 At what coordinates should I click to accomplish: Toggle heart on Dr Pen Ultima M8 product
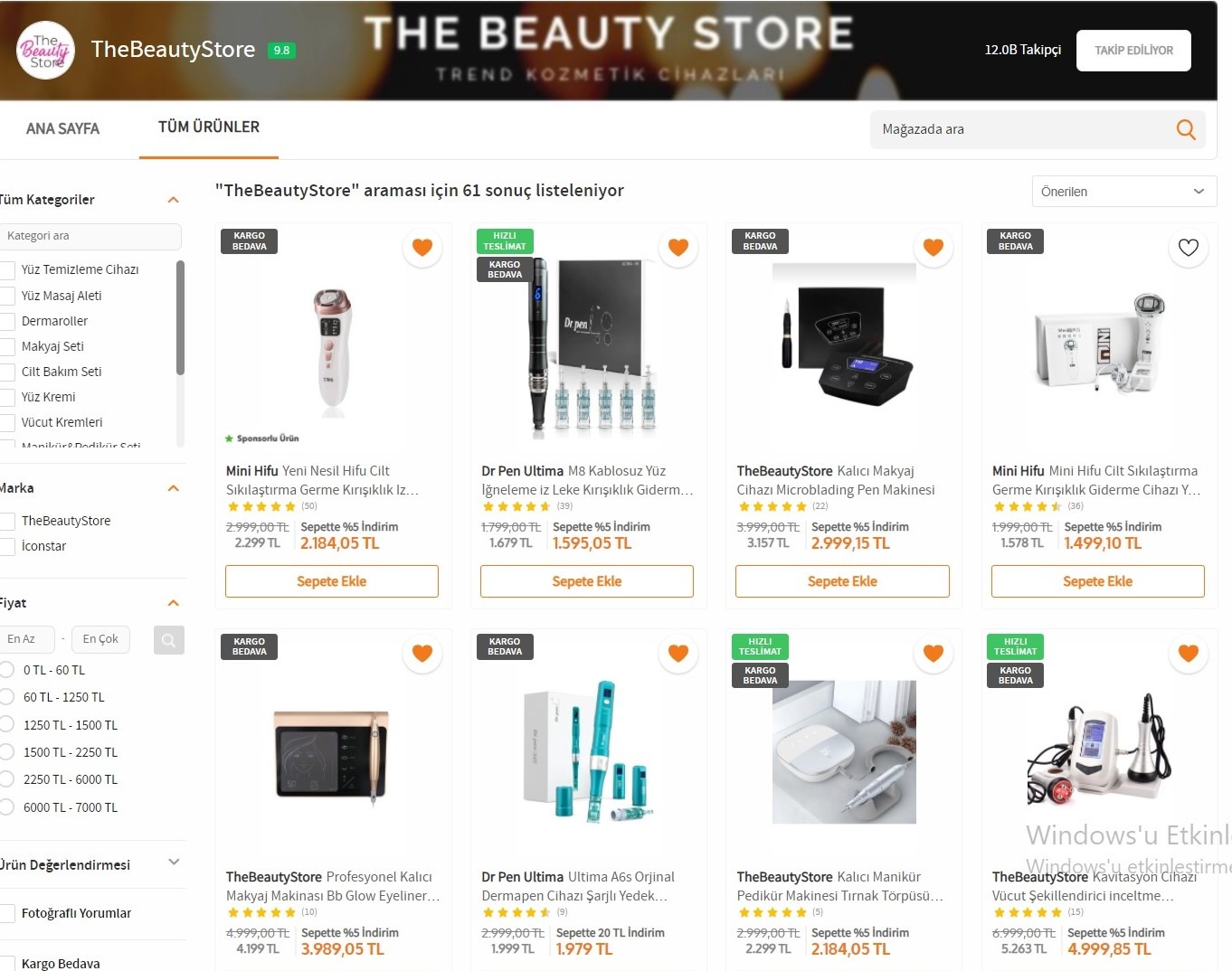pyautogui.click(x=678, y=247)
